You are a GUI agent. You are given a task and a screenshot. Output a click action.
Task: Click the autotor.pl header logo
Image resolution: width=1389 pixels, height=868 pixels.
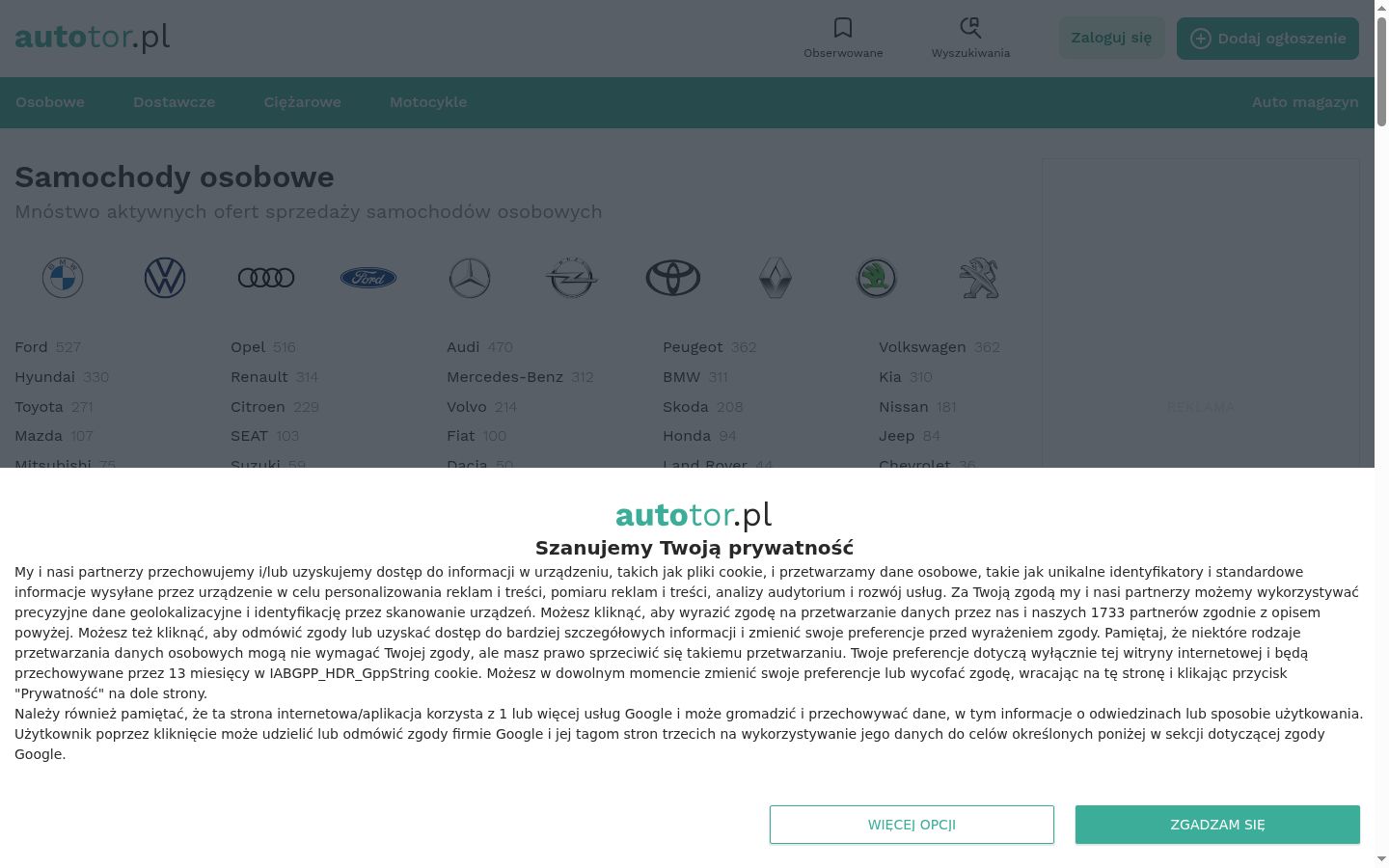[93, 38]
